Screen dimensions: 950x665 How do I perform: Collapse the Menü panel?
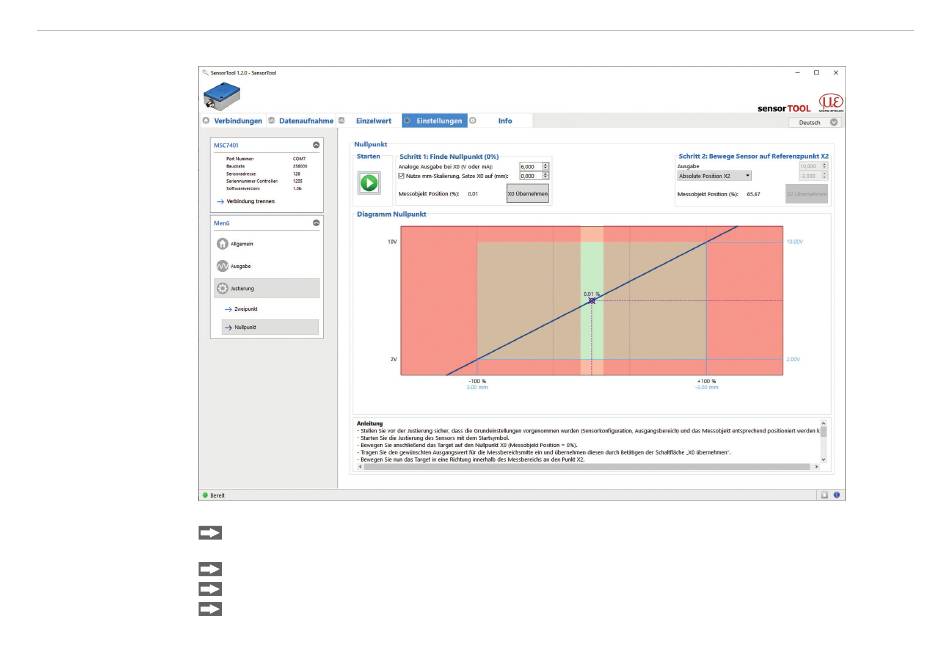(316, 223)
